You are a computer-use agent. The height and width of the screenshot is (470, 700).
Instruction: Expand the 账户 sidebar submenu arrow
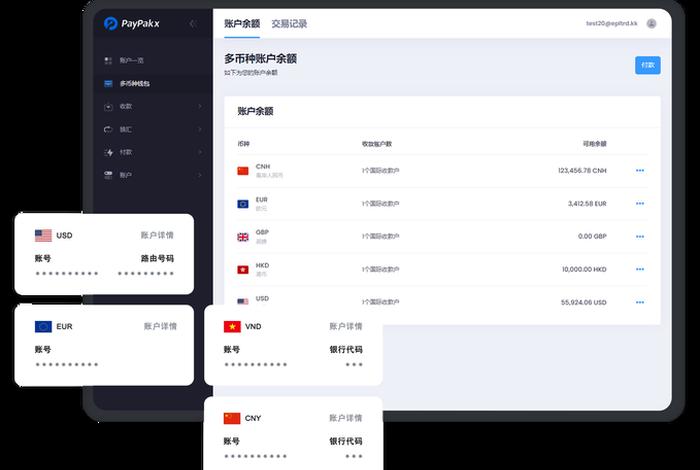199,175
